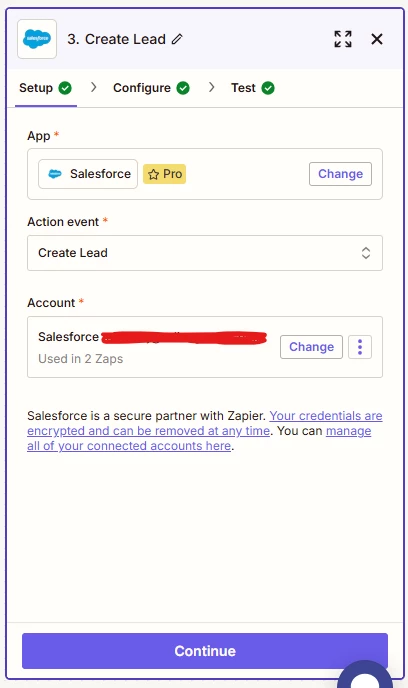Click the purple Continue button
The height and width of the screenshot is (688, 408).
(x=205, y=651)
